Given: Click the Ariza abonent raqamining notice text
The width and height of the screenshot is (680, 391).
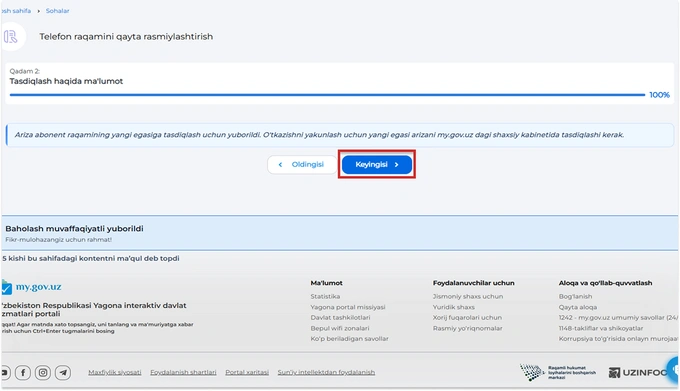Looking at the screenshot, I should pyautogui.click(x=320, y=135).
